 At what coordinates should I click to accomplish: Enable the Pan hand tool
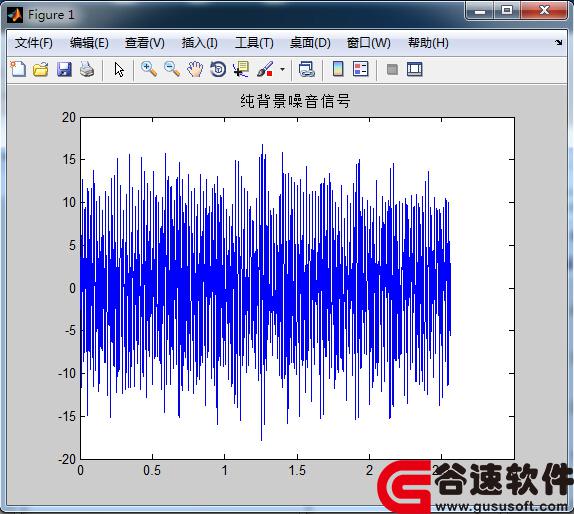pyautogui.click(x=195, y=69)
